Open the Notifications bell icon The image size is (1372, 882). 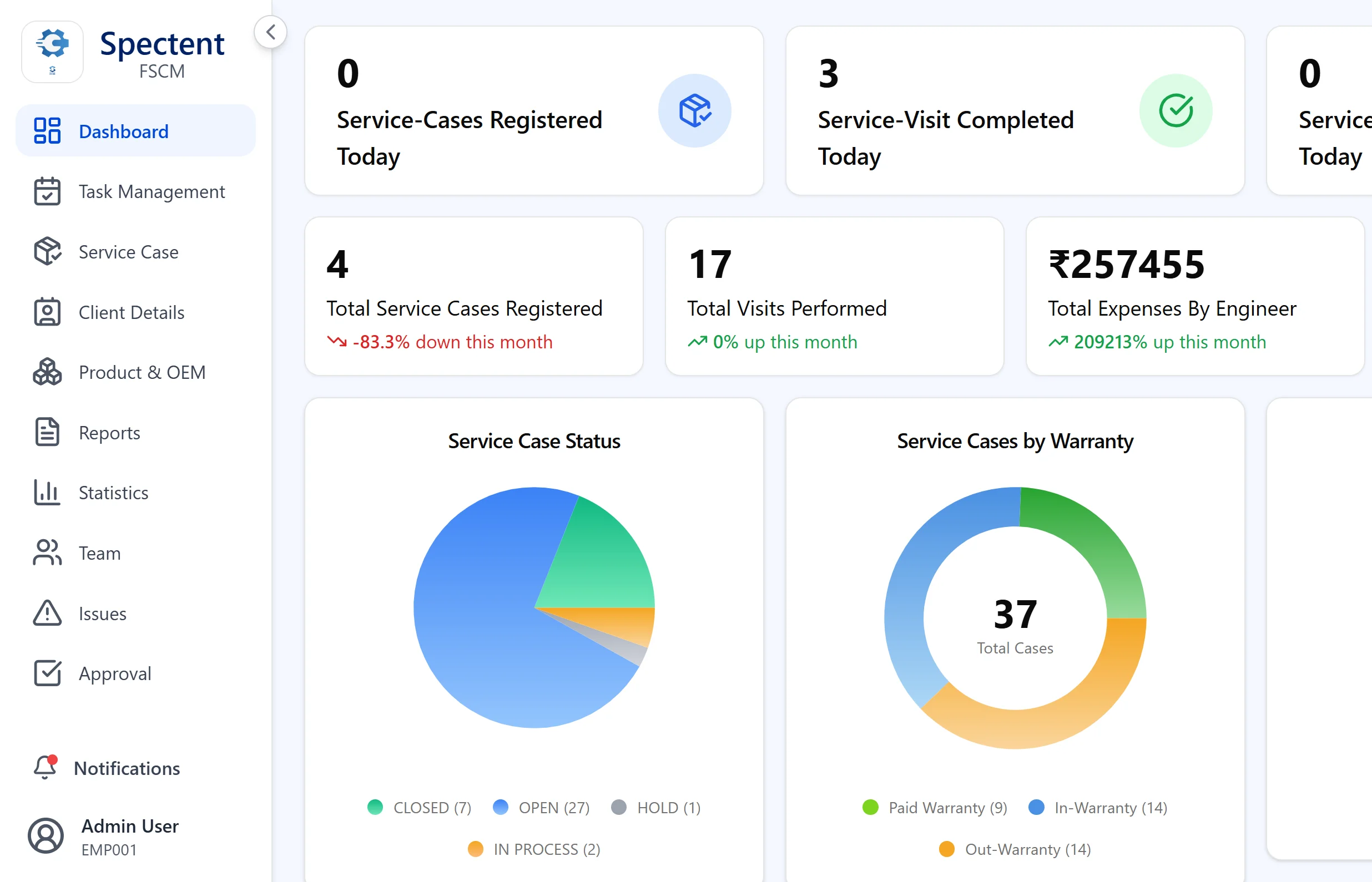pyautogui.click(x=46, y=768)
